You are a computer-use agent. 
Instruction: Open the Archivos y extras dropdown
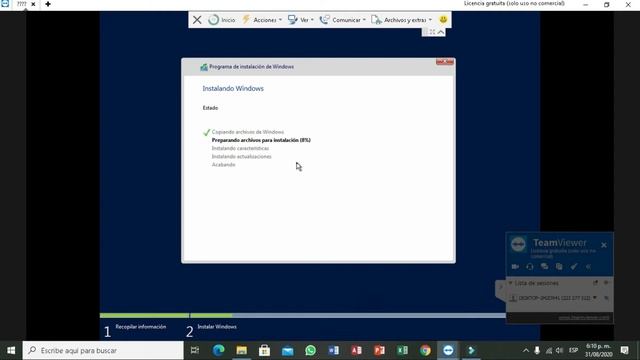pos(401,20)
